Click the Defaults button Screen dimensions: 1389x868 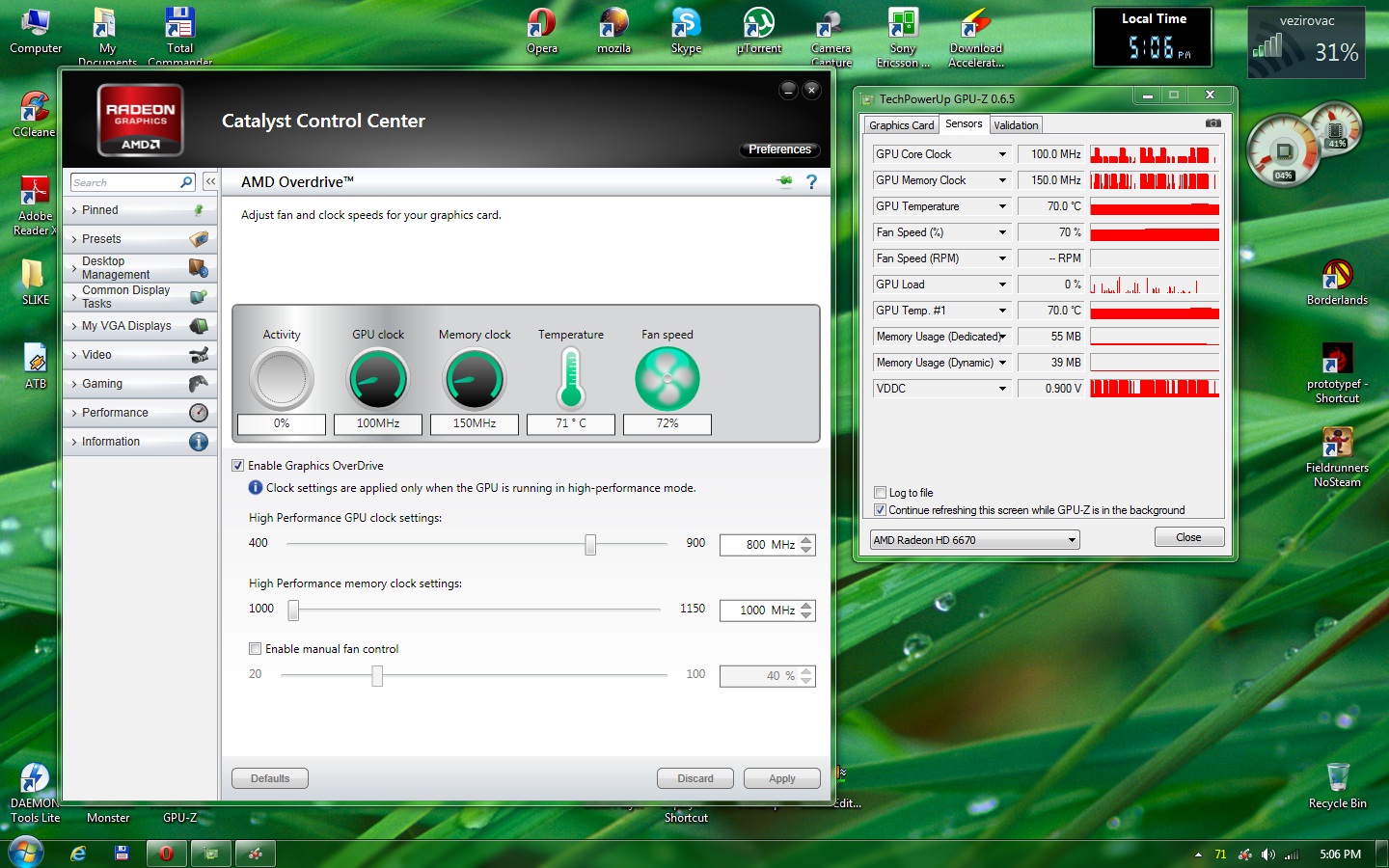coord(270,778)
